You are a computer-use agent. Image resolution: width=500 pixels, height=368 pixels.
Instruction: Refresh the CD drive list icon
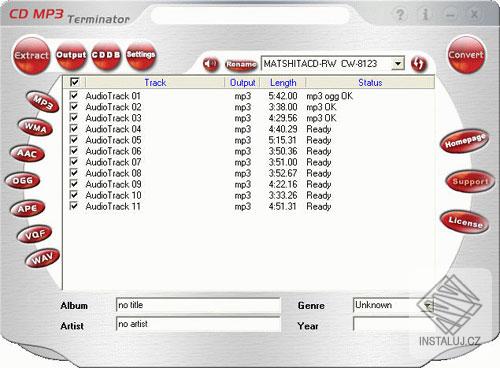[x=419, y=64]
